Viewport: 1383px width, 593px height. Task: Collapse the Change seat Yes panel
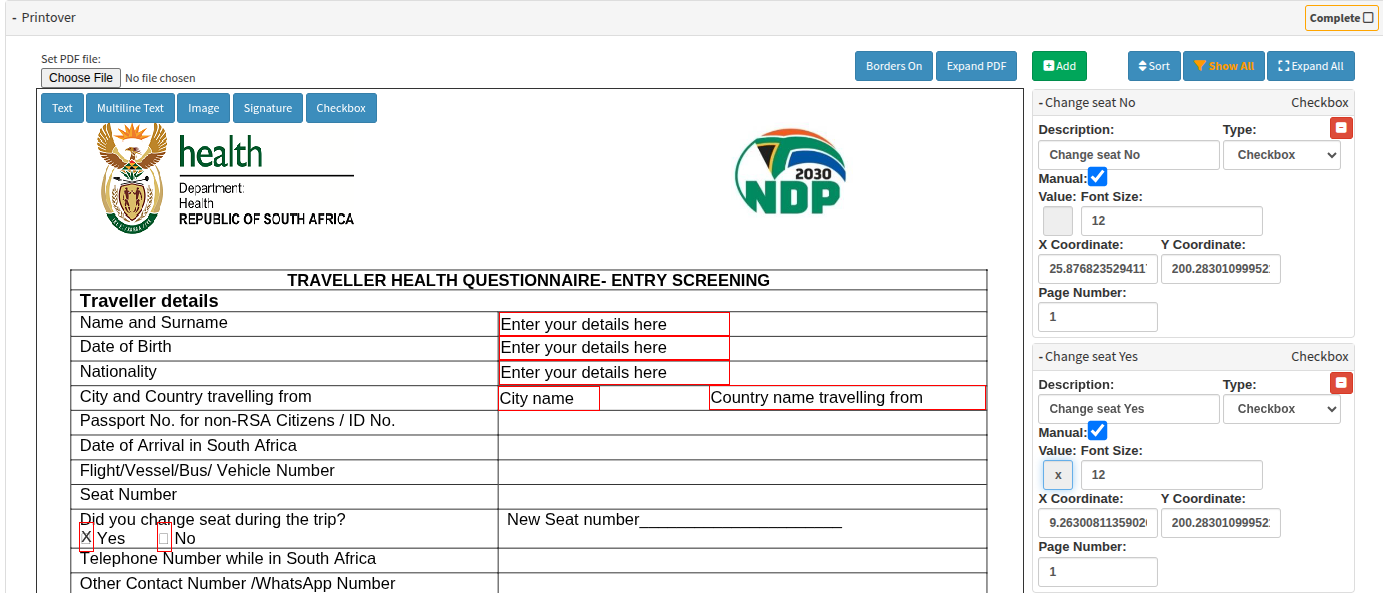coord(1088,357)
